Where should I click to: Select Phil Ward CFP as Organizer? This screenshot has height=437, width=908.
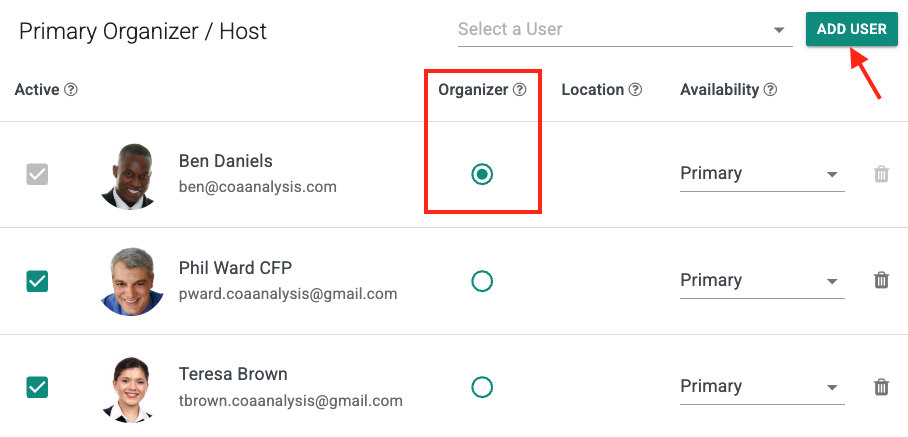click(x=482, y=281)
